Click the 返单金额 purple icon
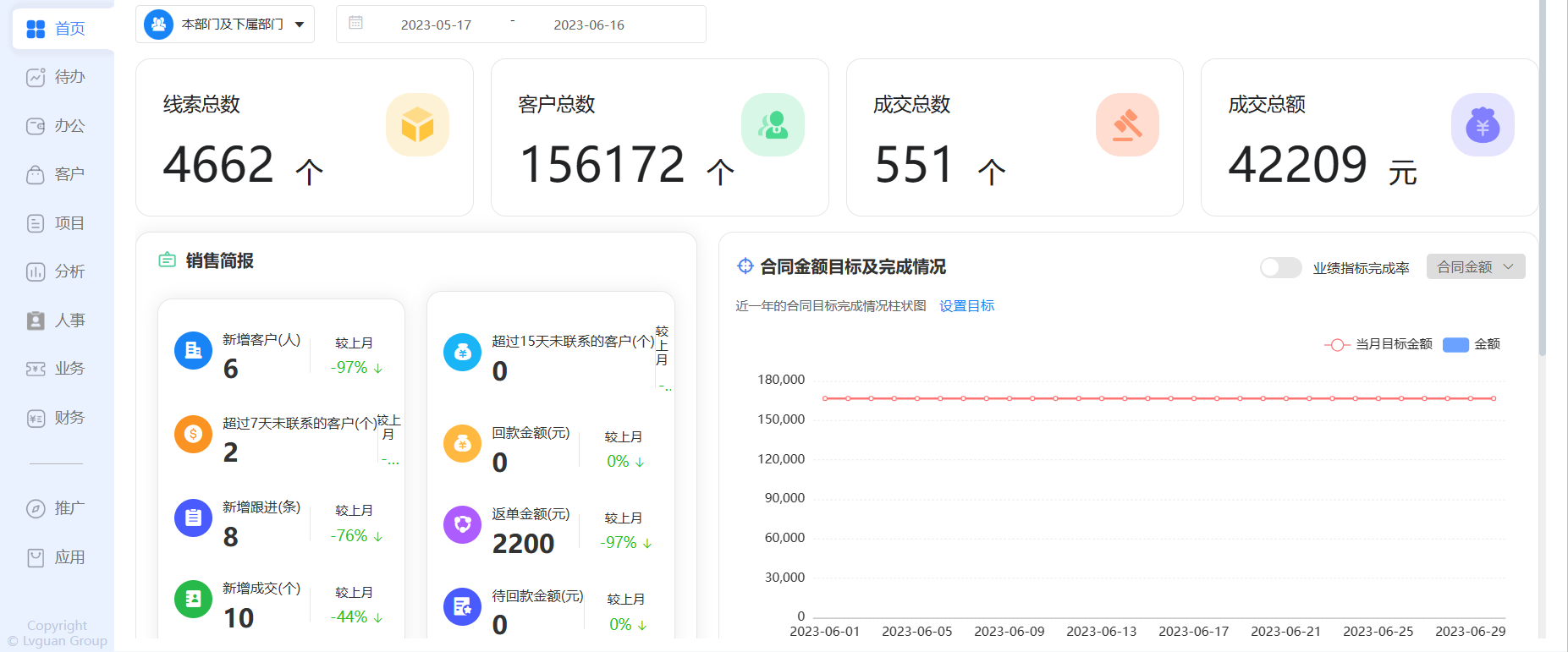 [x=462, y=524]
